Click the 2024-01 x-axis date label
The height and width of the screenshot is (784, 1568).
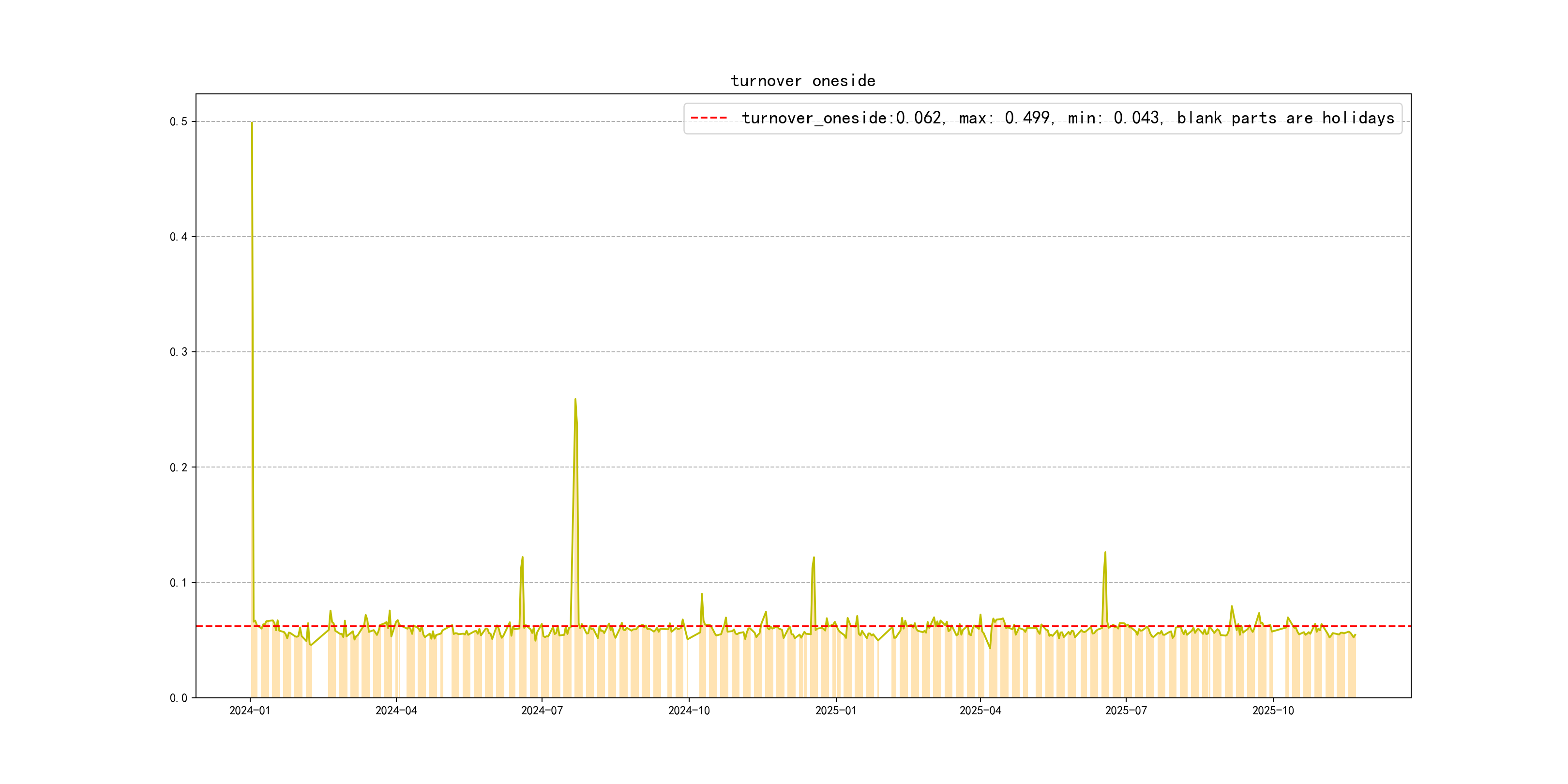click(x=250, y=711)
